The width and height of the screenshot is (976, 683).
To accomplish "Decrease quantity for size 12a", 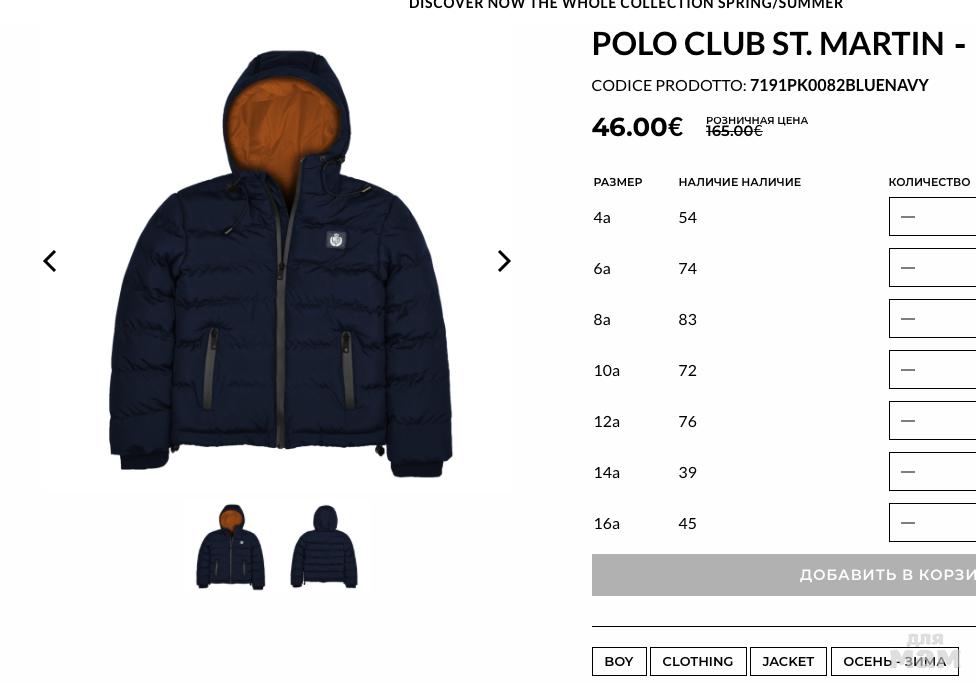I will (x=908, y=421).
